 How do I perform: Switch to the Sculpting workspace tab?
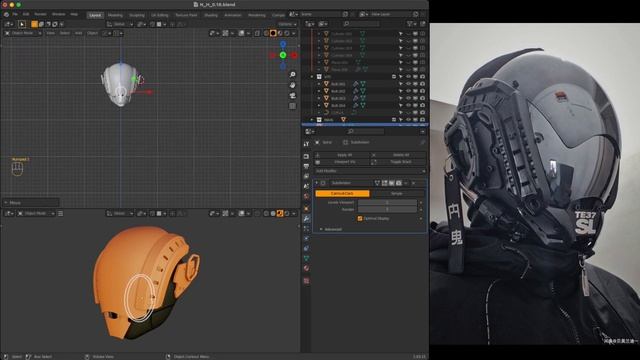(137, 15)
